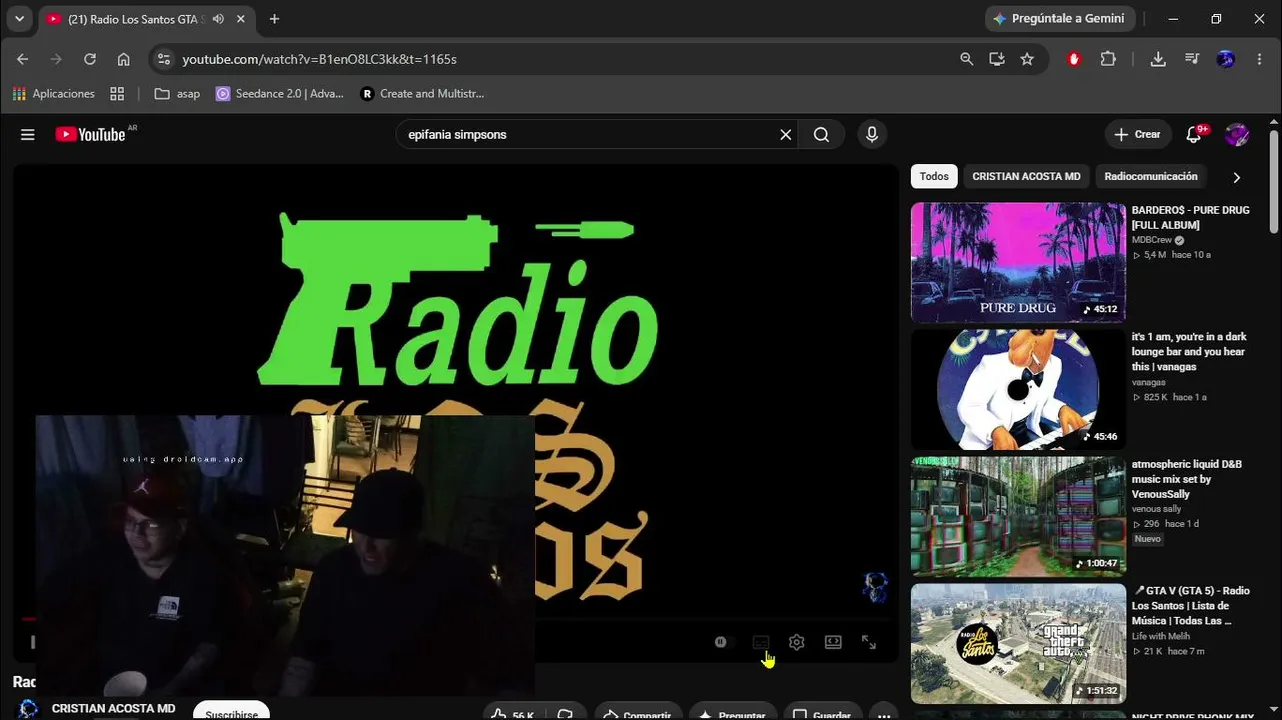Open the Crear menu
Screen dimensions: 1282x720
(1138, 135)
